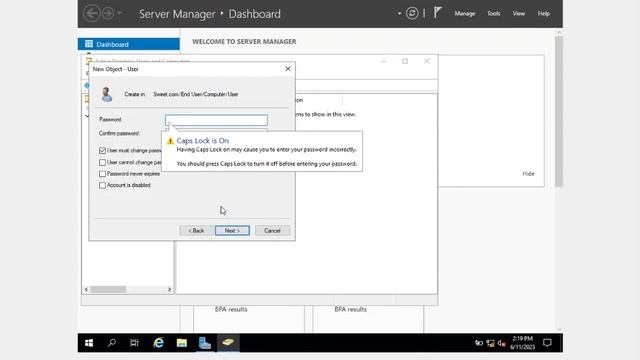Cancel the New Object User dialog
This screenshot has width=640, height=360.
click(x=272, y=231)
